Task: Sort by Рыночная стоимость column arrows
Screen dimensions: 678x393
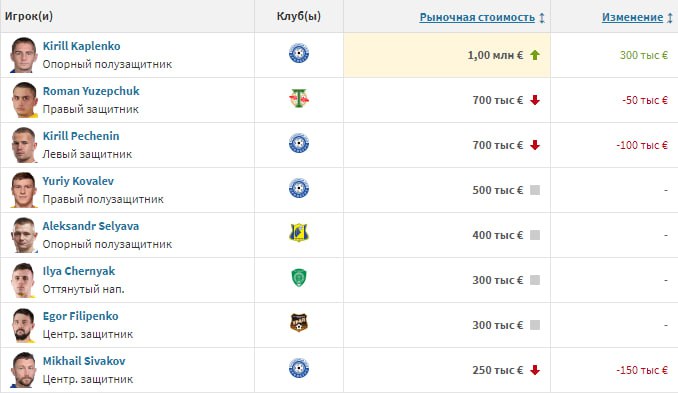Action: point(542,18)
